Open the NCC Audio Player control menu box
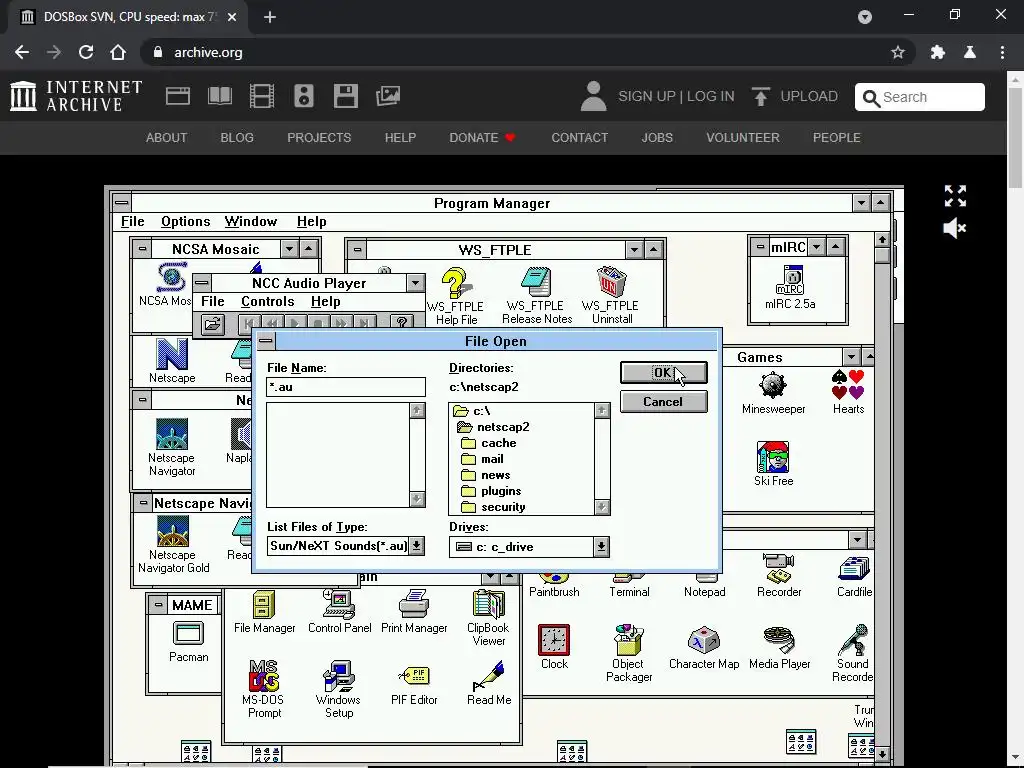 point(202,283)
